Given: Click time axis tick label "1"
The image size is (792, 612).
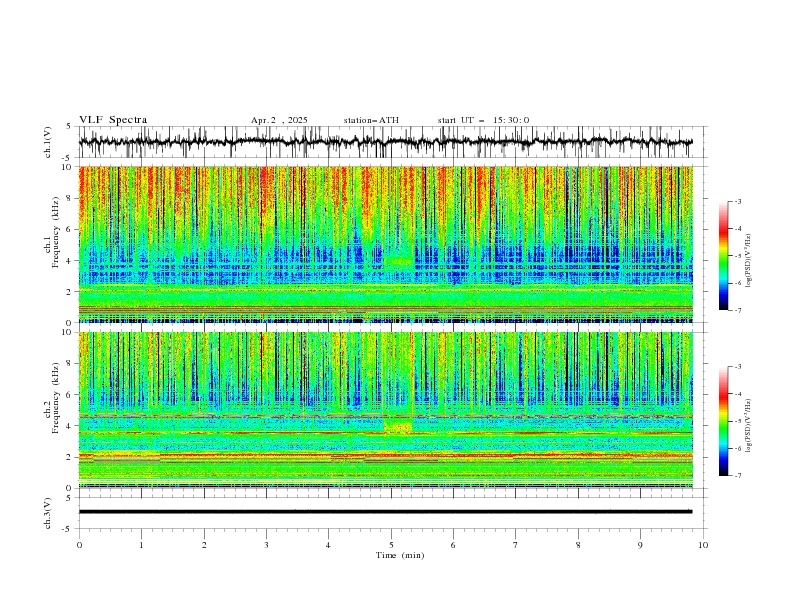Looking at the screenshot, I should point(141,545).
